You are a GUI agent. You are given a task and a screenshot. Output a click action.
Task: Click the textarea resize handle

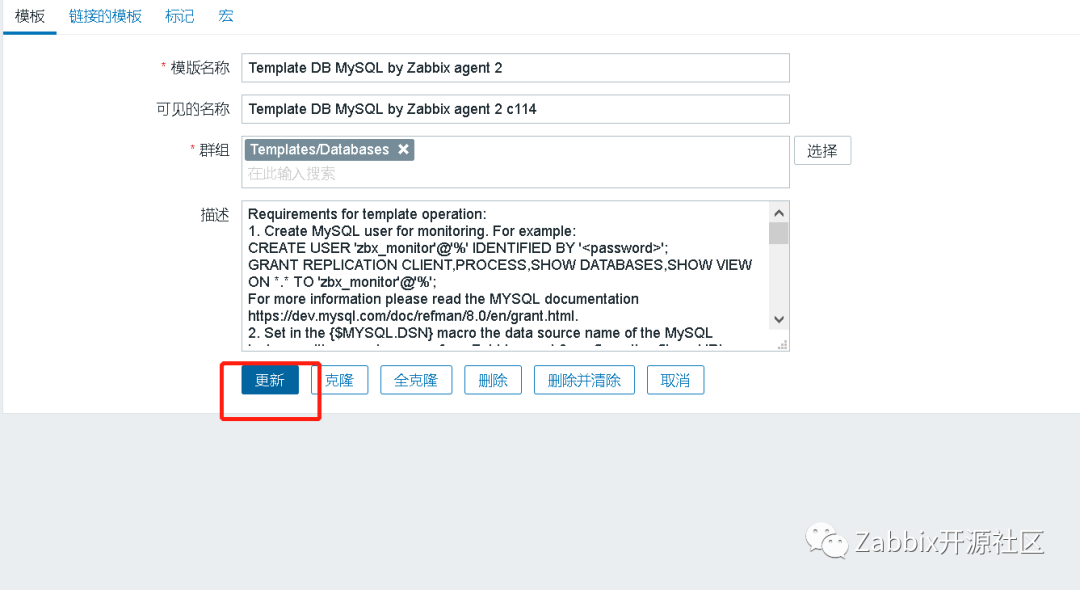tap(782, 345)
